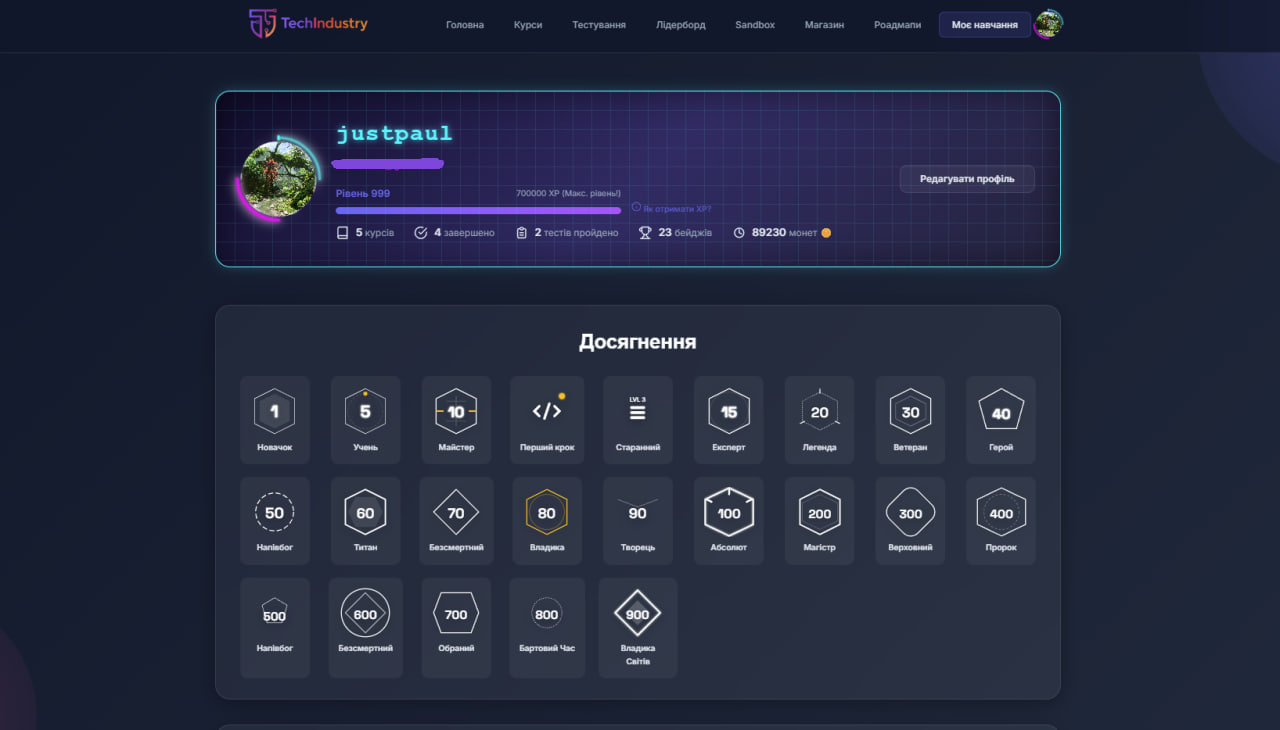This screenshot has height=730, width=1280.
Task: Click the Старанний LVL 3 badge
Action: click(x=637, y=418)
